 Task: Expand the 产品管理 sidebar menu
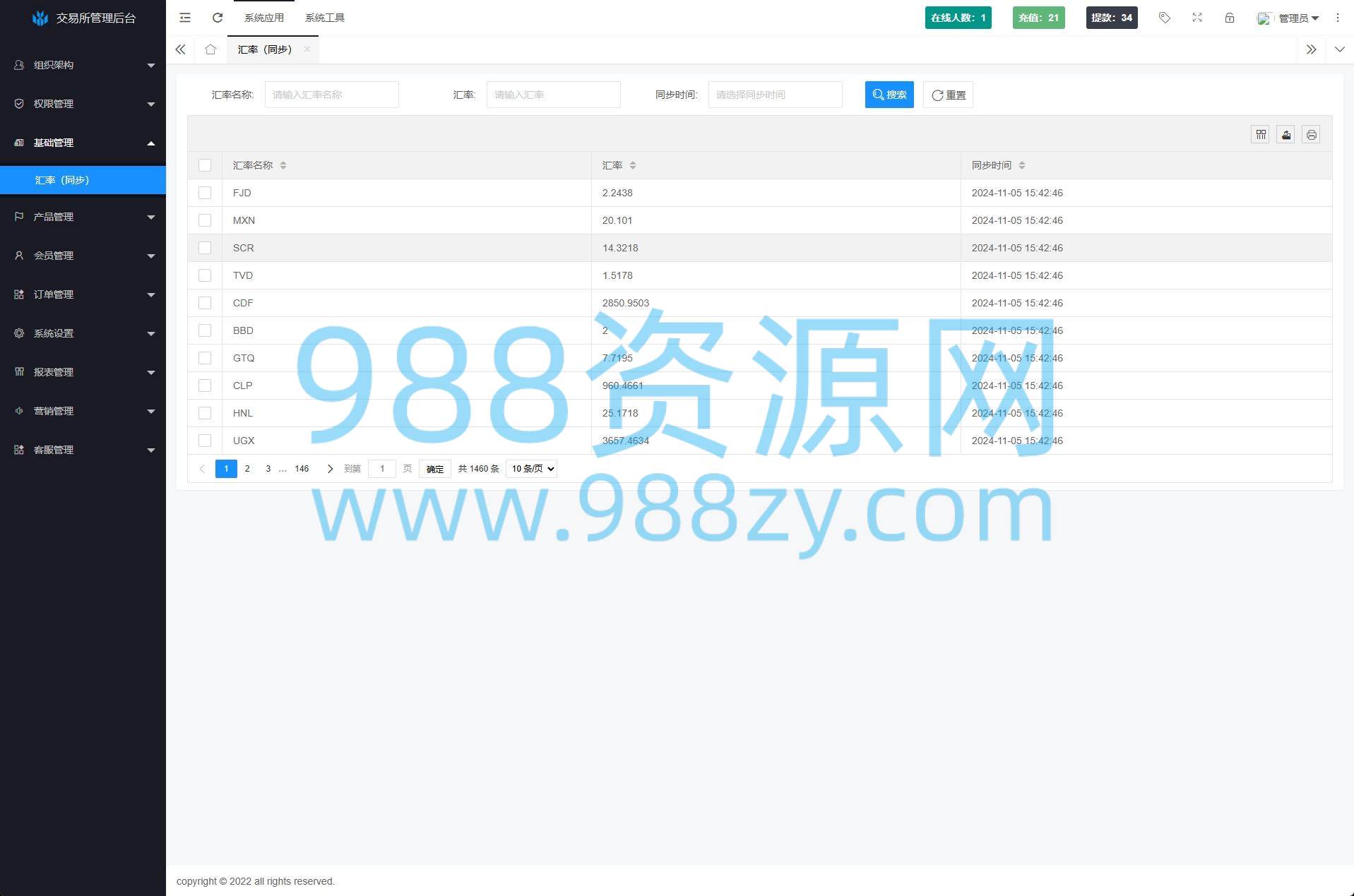pos(83,217)
